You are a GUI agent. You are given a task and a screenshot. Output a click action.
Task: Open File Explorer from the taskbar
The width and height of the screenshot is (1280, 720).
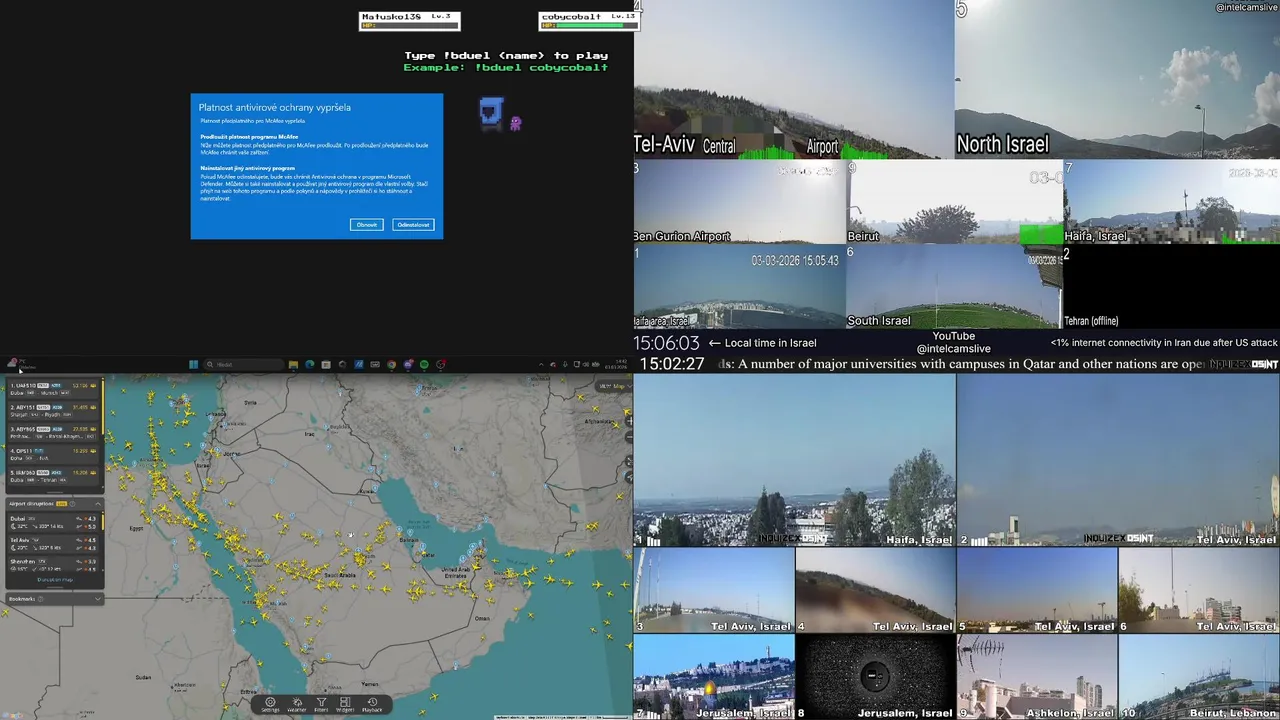293,364
